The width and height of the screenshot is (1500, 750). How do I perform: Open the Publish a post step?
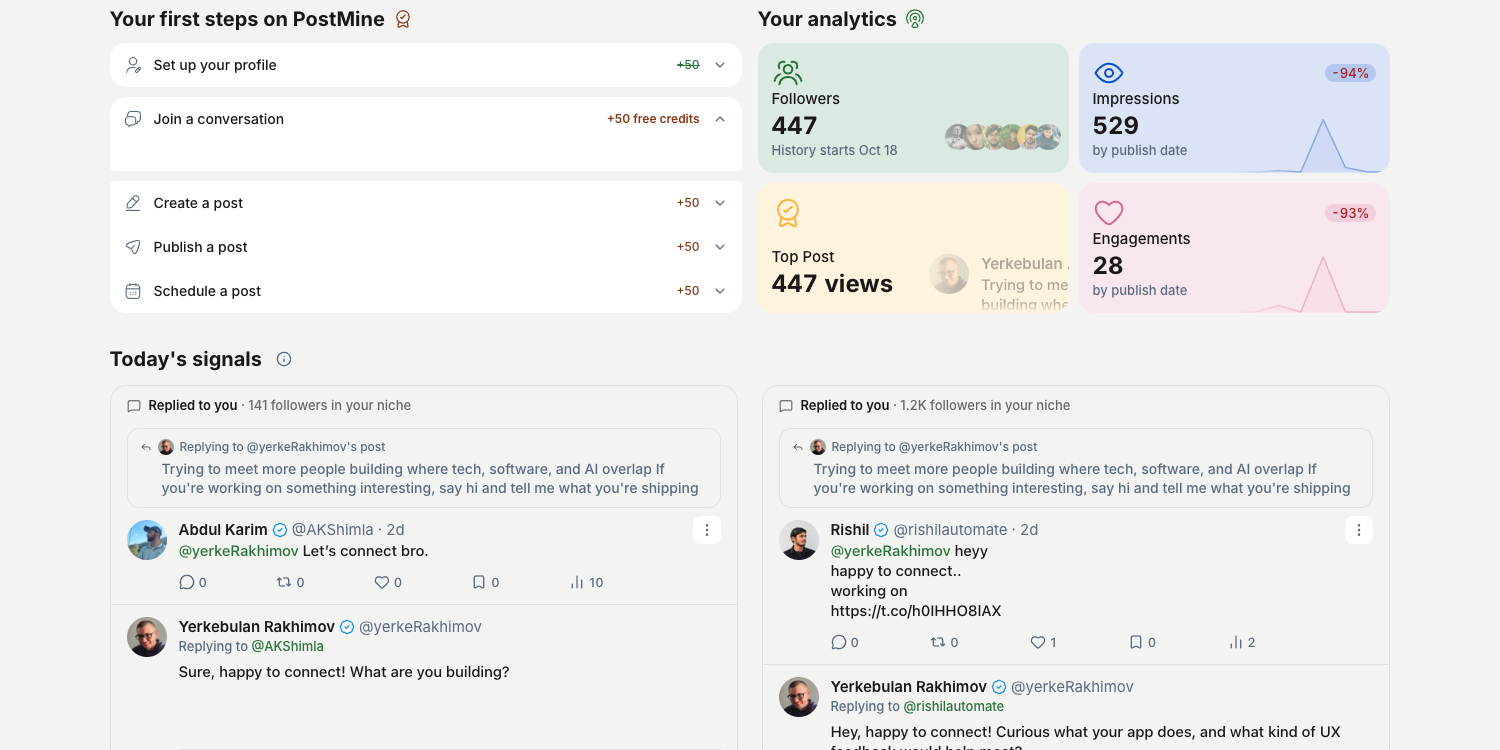(426, 247)
